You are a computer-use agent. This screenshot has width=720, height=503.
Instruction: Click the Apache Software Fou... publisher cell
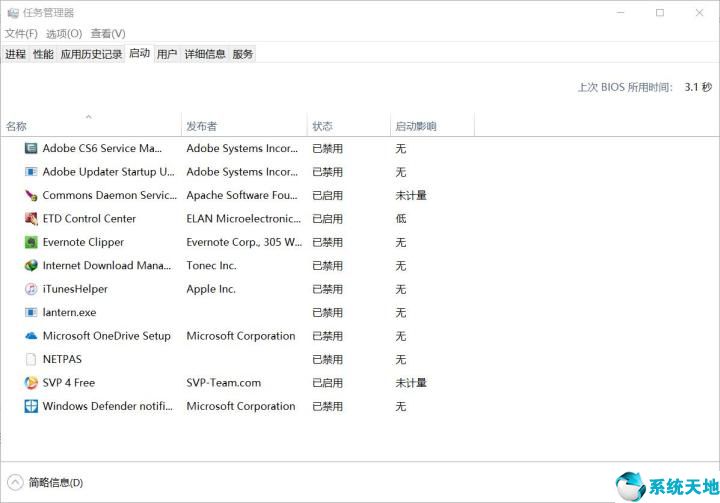(242, 195)
